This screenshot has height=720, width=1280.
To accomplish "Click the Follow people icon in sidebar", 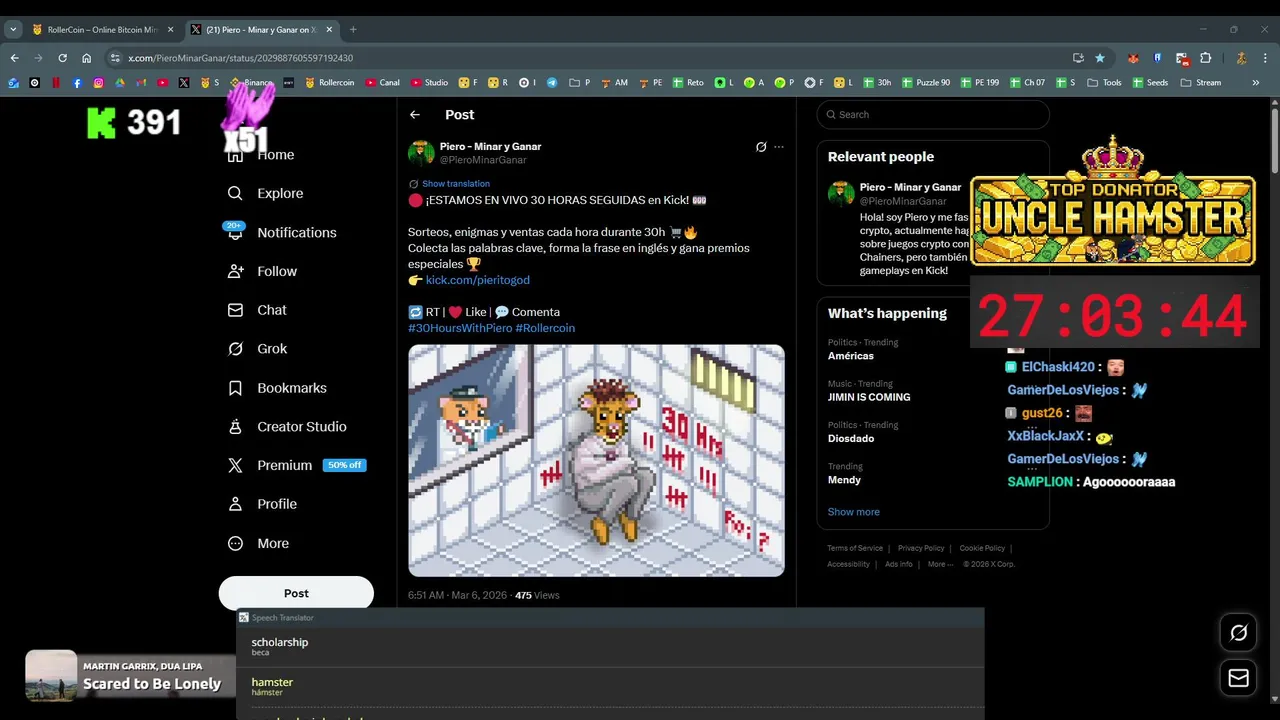I will [x=235, y=271].
